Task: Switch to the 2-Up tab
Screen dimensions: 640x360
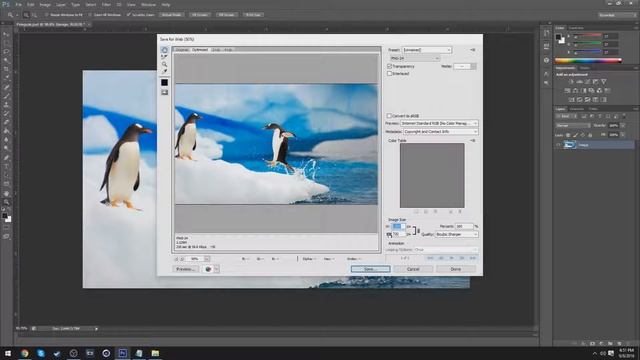Action: click(216, 50)
